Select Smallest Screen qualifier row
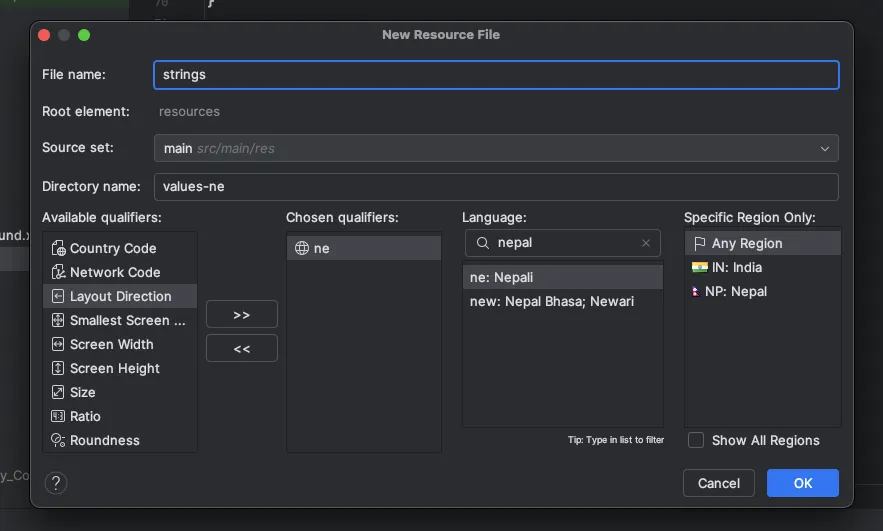Screen dimensions: 883x531 pyautogui.click(x=120, y=320)
